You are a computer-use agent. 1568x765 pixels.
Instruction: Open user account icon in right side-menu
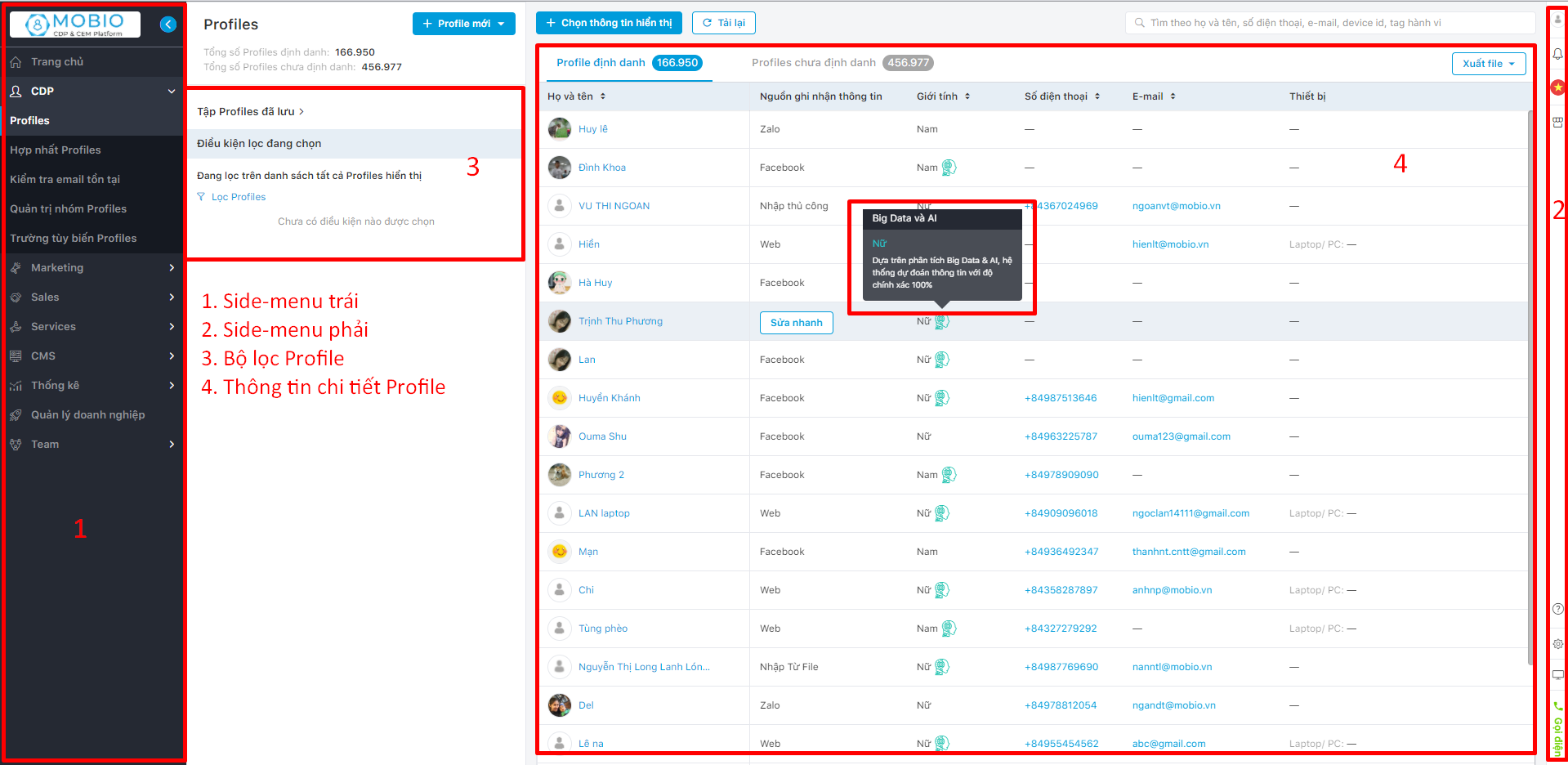[x=1558, y=20]
